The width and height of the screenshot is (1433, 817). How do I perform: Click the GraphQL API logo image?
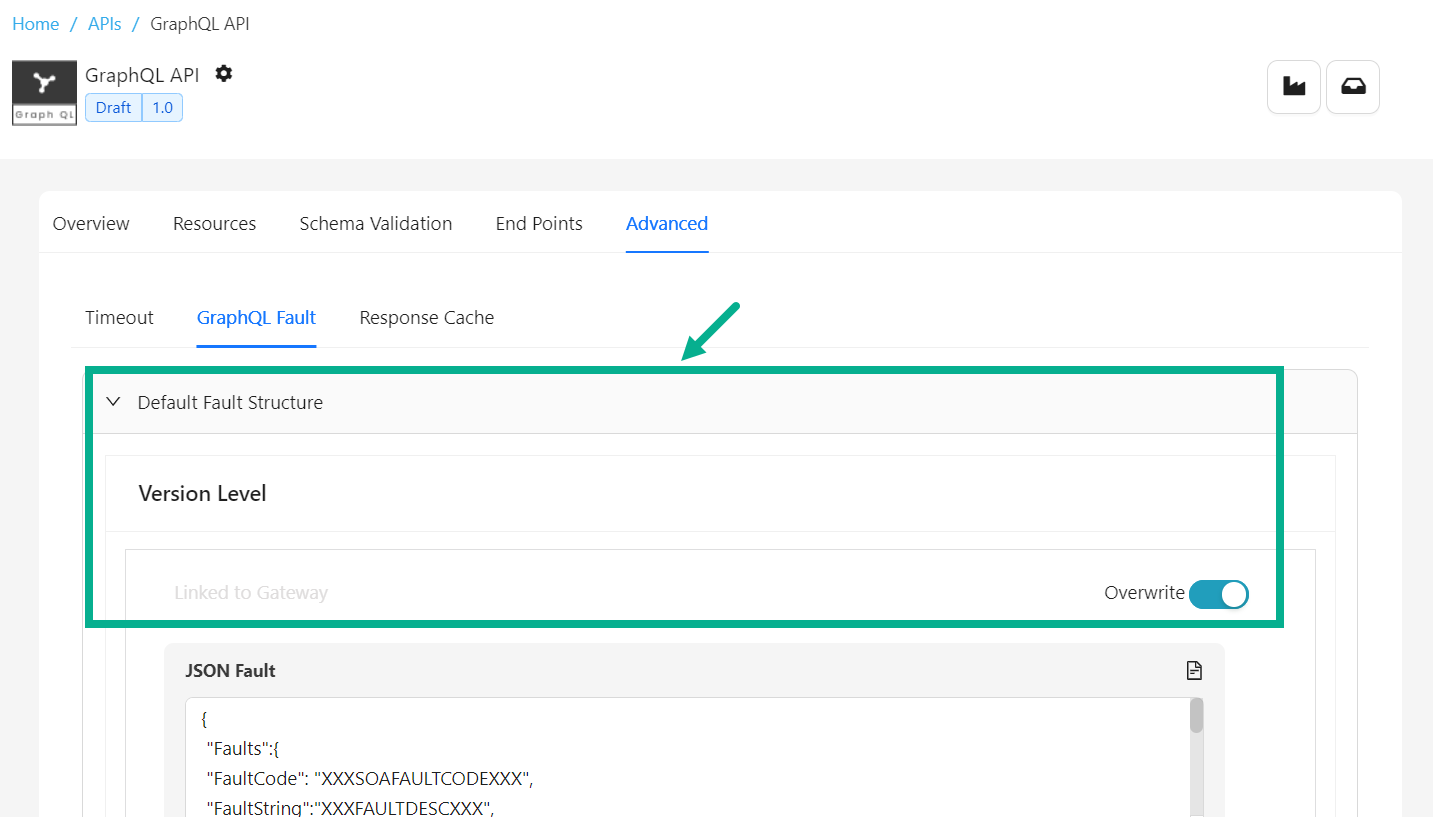[x=44, y=93]
